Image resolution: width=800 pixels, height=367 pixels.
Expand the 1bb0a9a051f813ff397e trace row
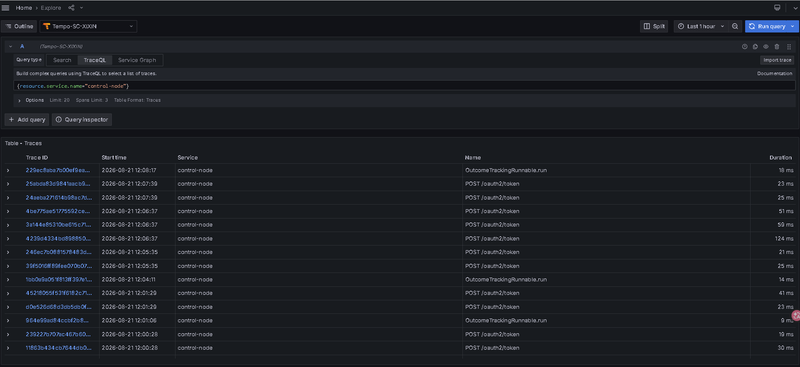pyautogui.click(x=8, y=280)
